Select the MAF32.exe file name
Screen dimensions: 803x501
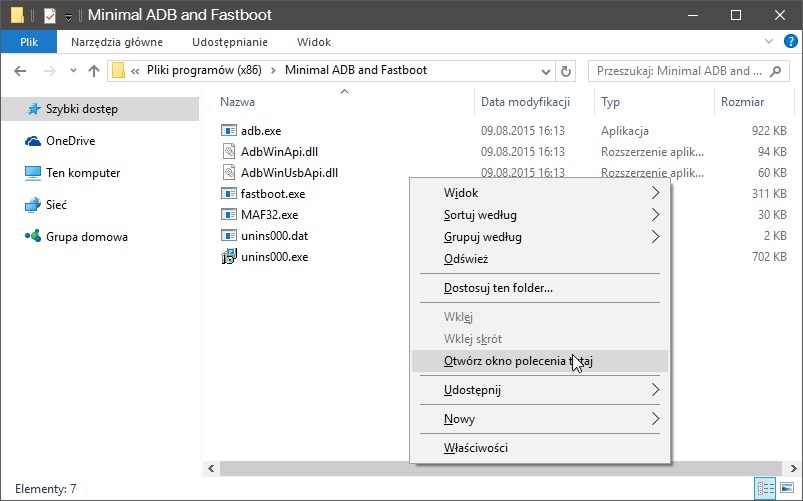pos(269,215)
